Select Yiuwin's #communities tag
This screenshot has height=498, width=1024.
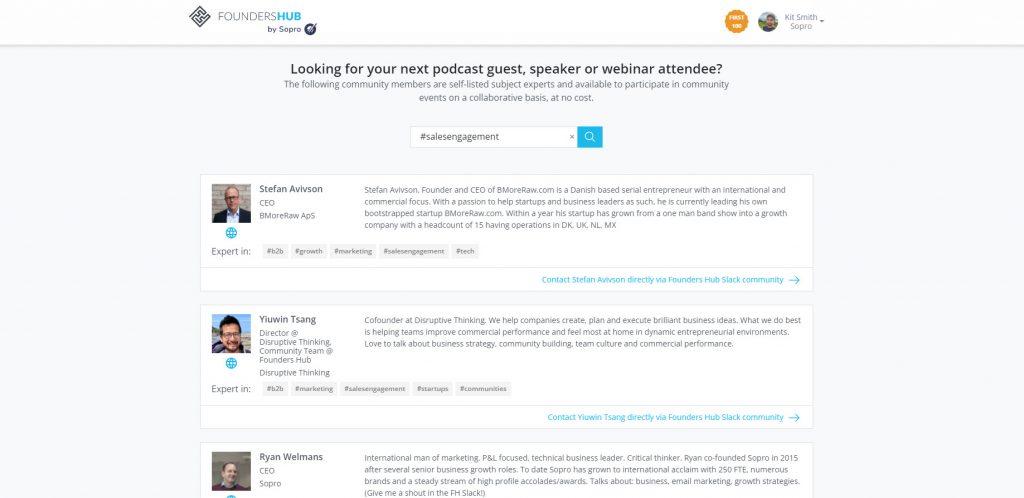pos(484,388)
